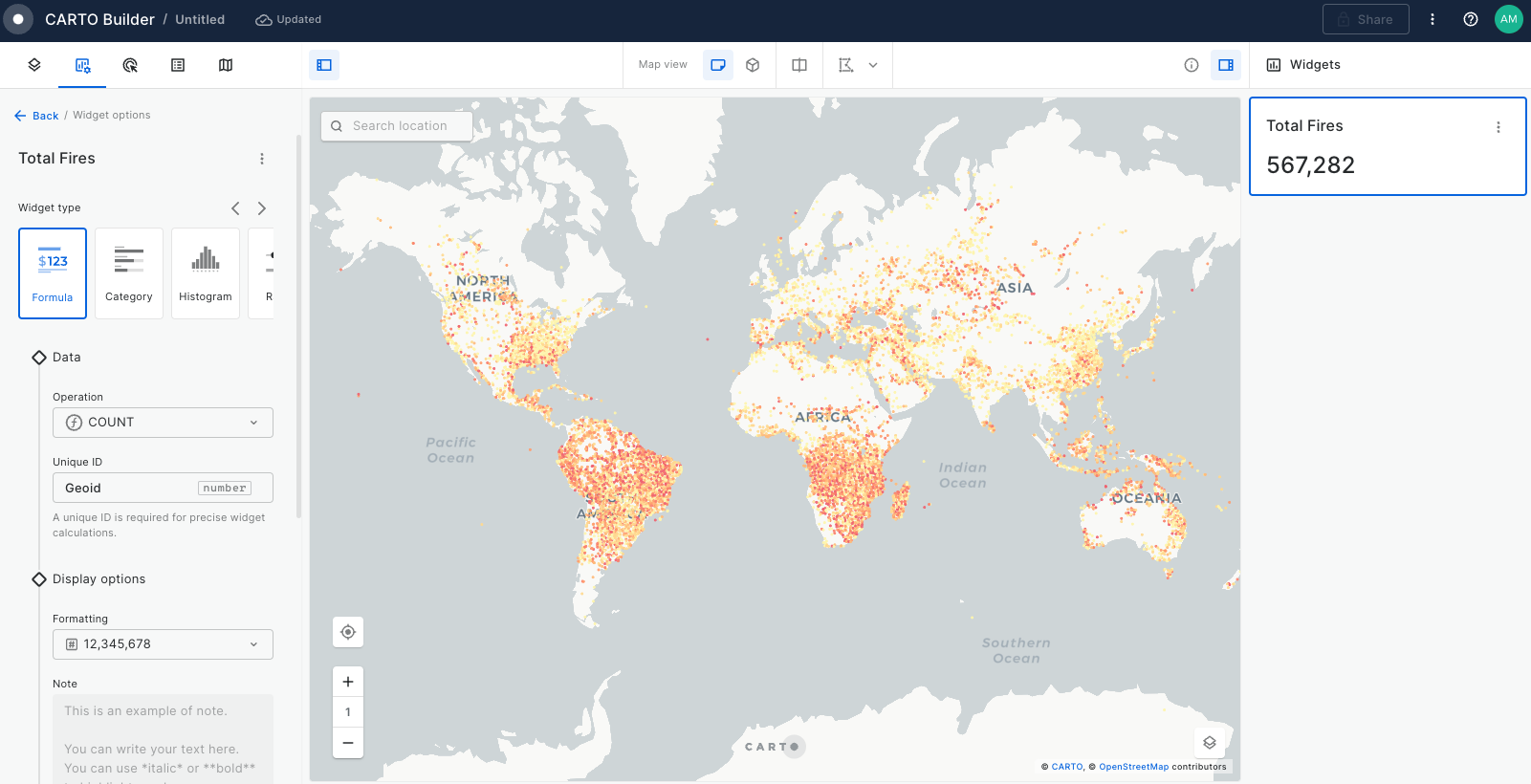Screen dimensions: 1531x784
Task: Enable split dual map view
Action: (799, 65)
